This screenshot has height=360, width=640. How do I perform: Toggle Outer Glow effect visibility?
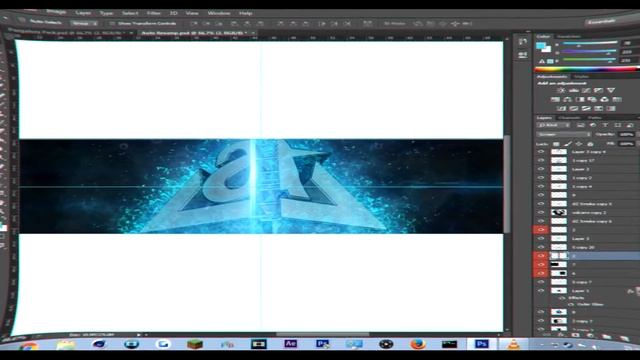tap(571, 304)
